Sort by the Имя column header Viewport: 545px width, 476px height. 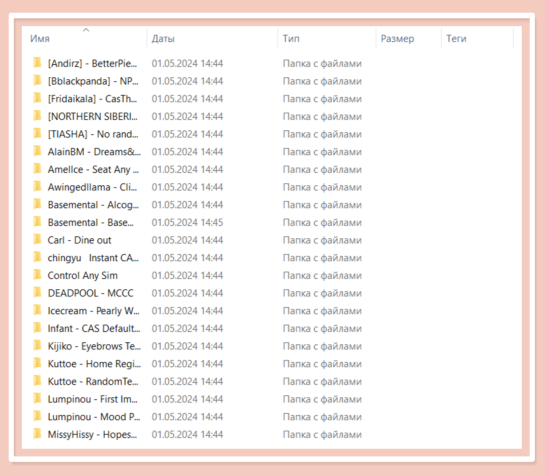(40, 39)
